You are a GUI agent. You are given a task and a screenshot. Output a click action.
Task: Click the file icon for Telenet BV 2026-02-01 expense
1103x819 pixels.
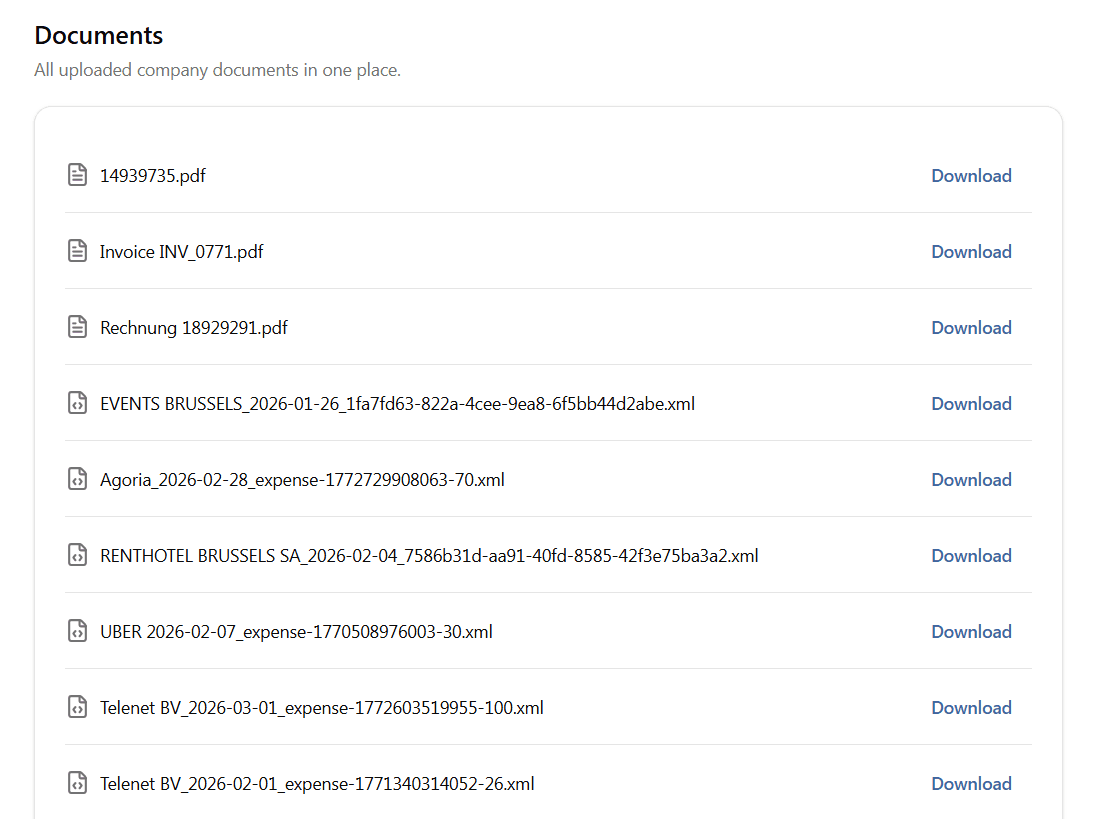pyautogui.click(x=77, y=783)
